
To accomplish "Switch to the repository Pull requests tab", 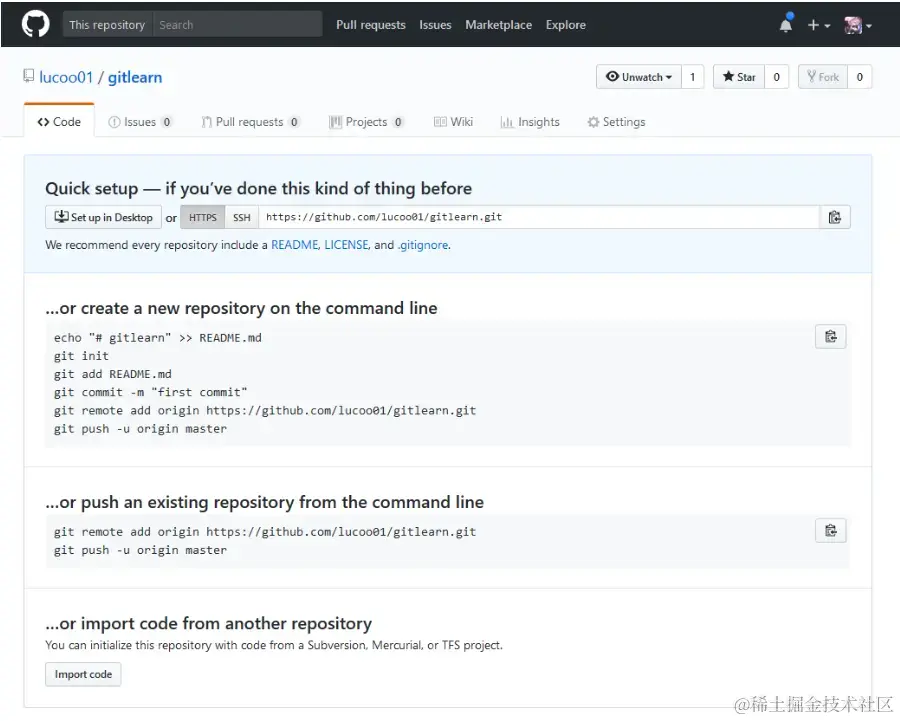I will tap(250, 122).
